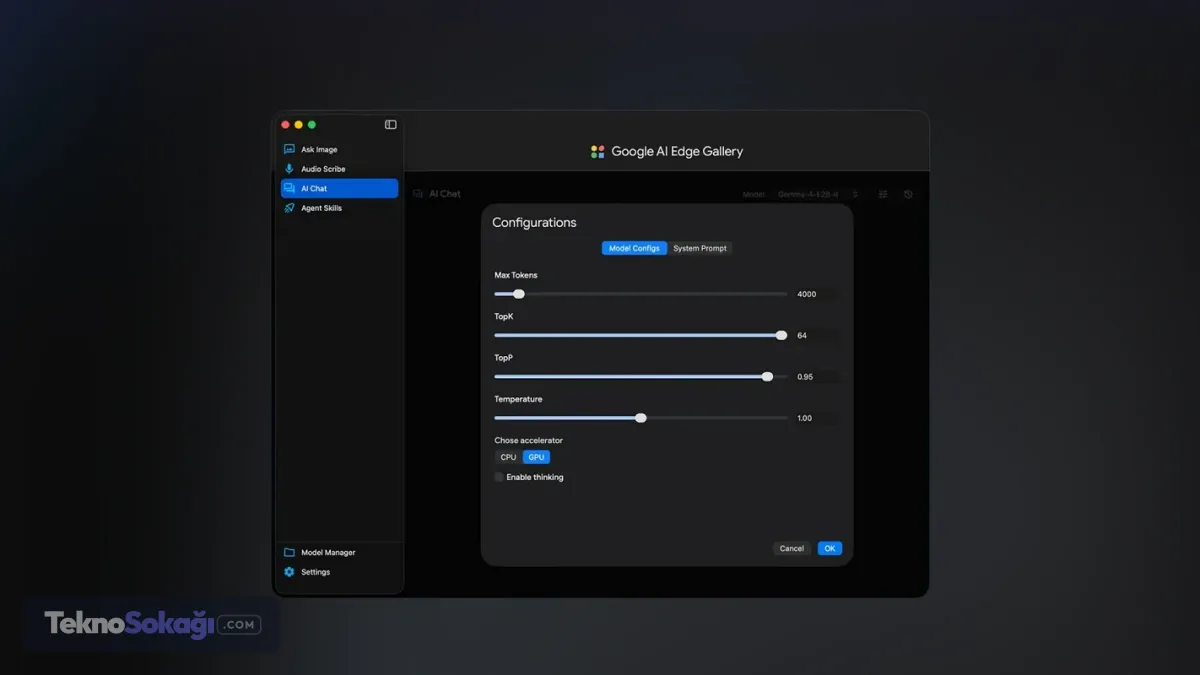The image size is (1200, 675).
Task: Click the "Chose accelerator" label
Action: click(528, 440)
